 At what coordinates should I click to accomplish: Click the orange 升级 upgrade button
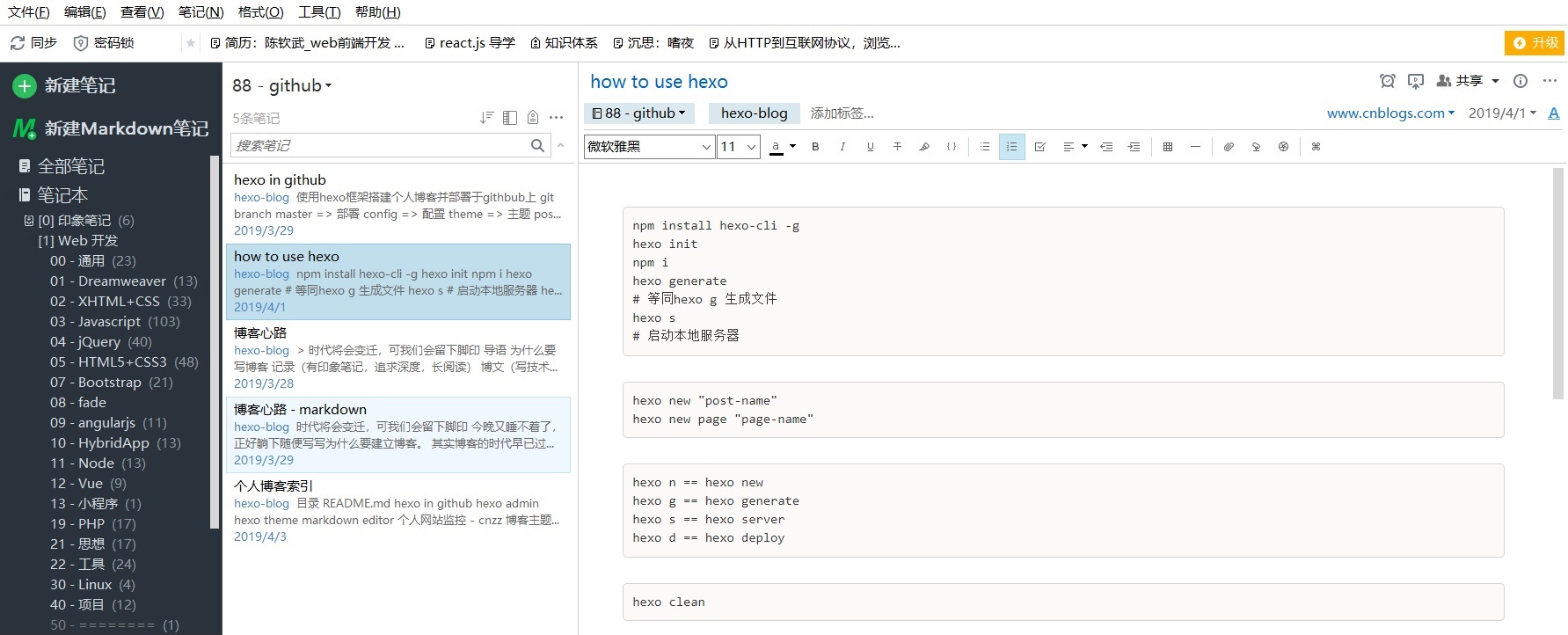[1535, 42]
